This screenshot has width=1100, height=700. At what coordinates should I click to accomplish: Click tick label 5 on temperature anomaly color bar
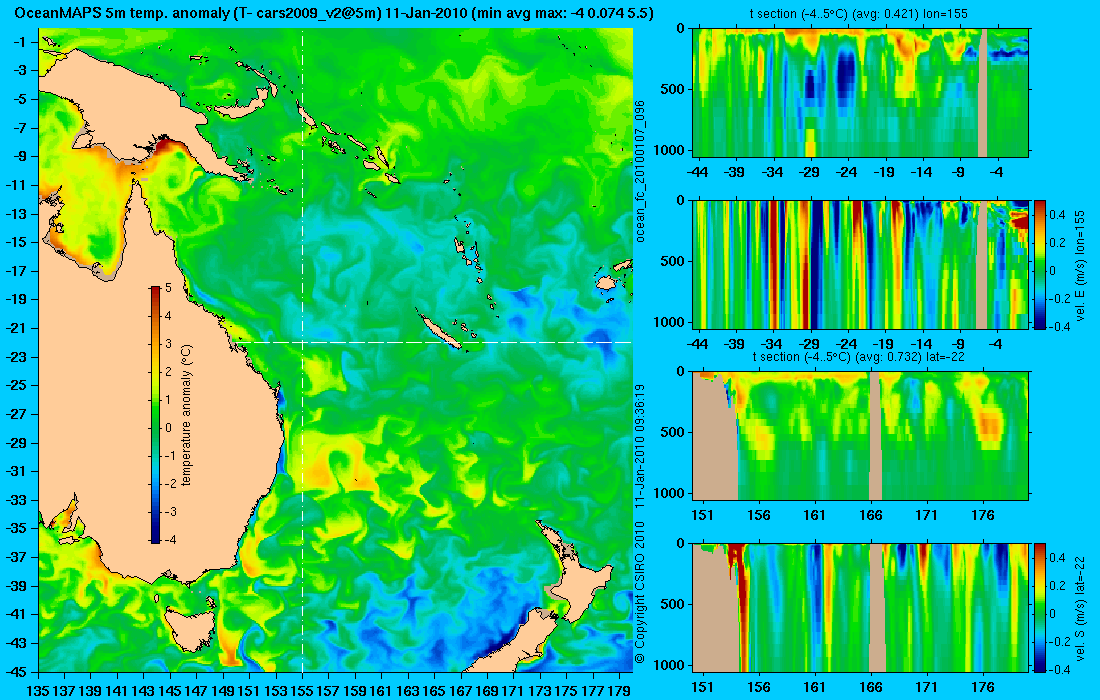pos(168,288)
